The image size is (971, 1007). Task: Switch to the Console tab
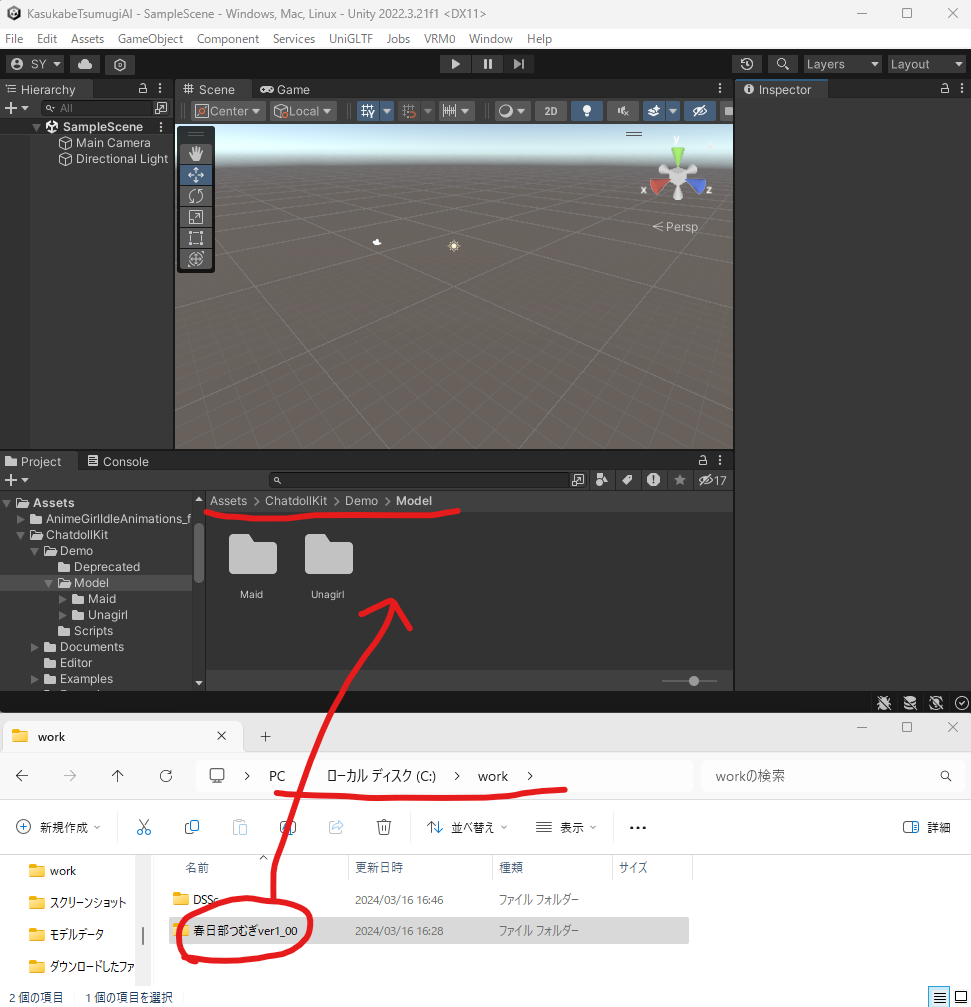click(x=118, y=461)
